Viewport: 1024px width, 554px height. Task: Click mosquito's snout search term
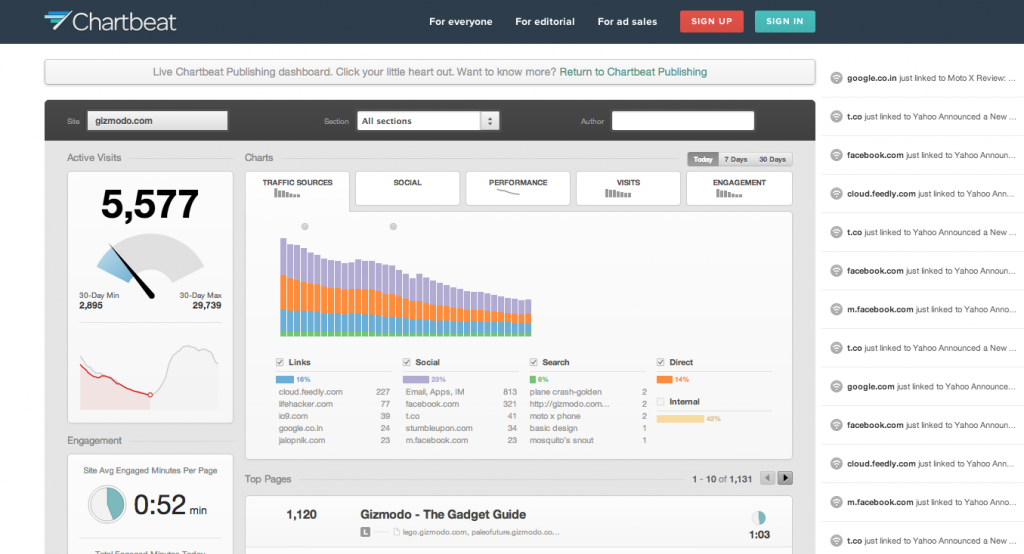pos(561,440)
